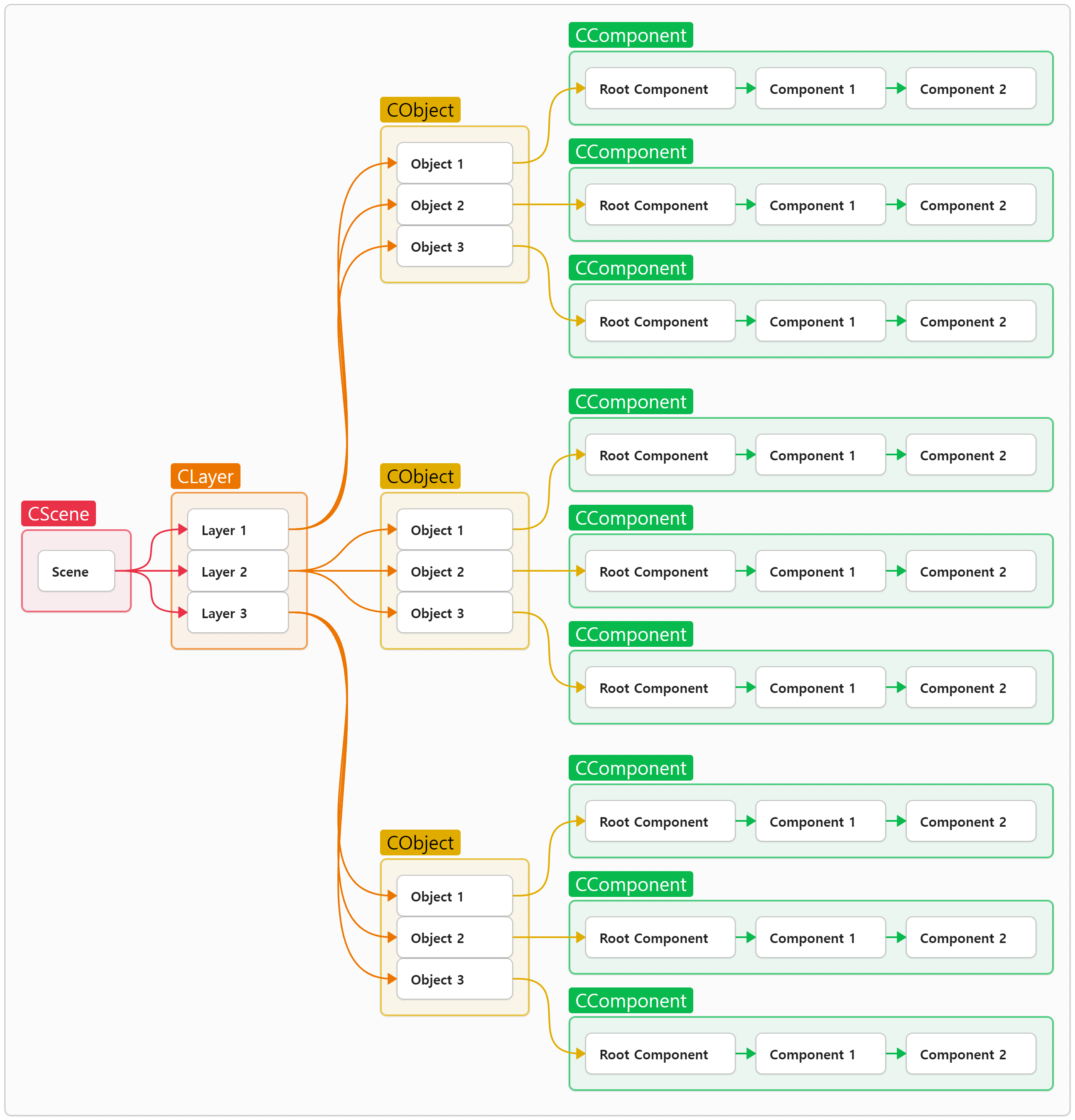
Task: Select the Layer 1 node
Action: point(238,530)
